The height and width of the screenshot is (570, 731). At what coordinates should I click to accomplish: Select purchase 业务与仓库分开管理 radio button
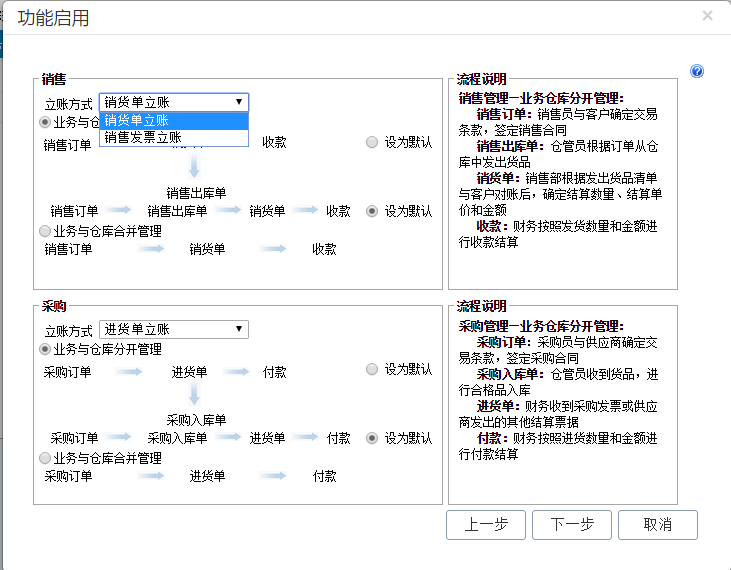tap(45, 350)
